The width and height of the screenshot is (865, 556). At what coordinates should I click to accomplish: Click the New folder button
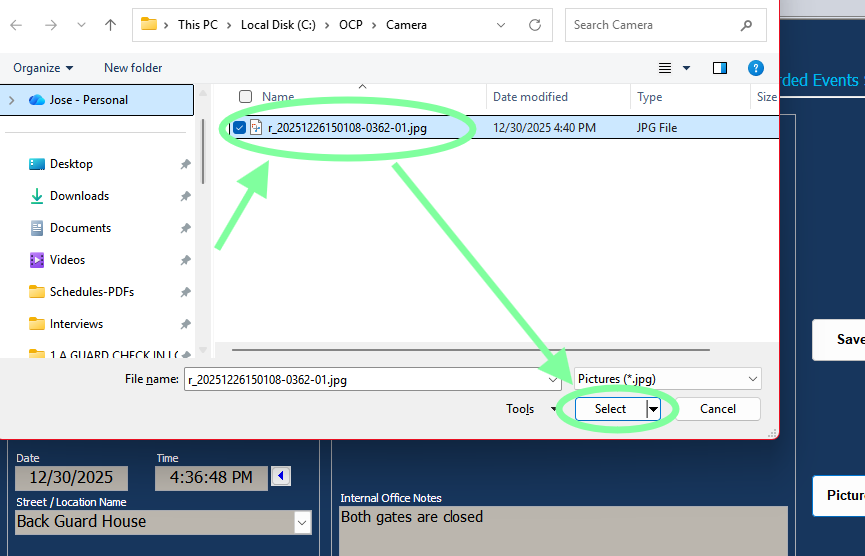click(133, 68)
